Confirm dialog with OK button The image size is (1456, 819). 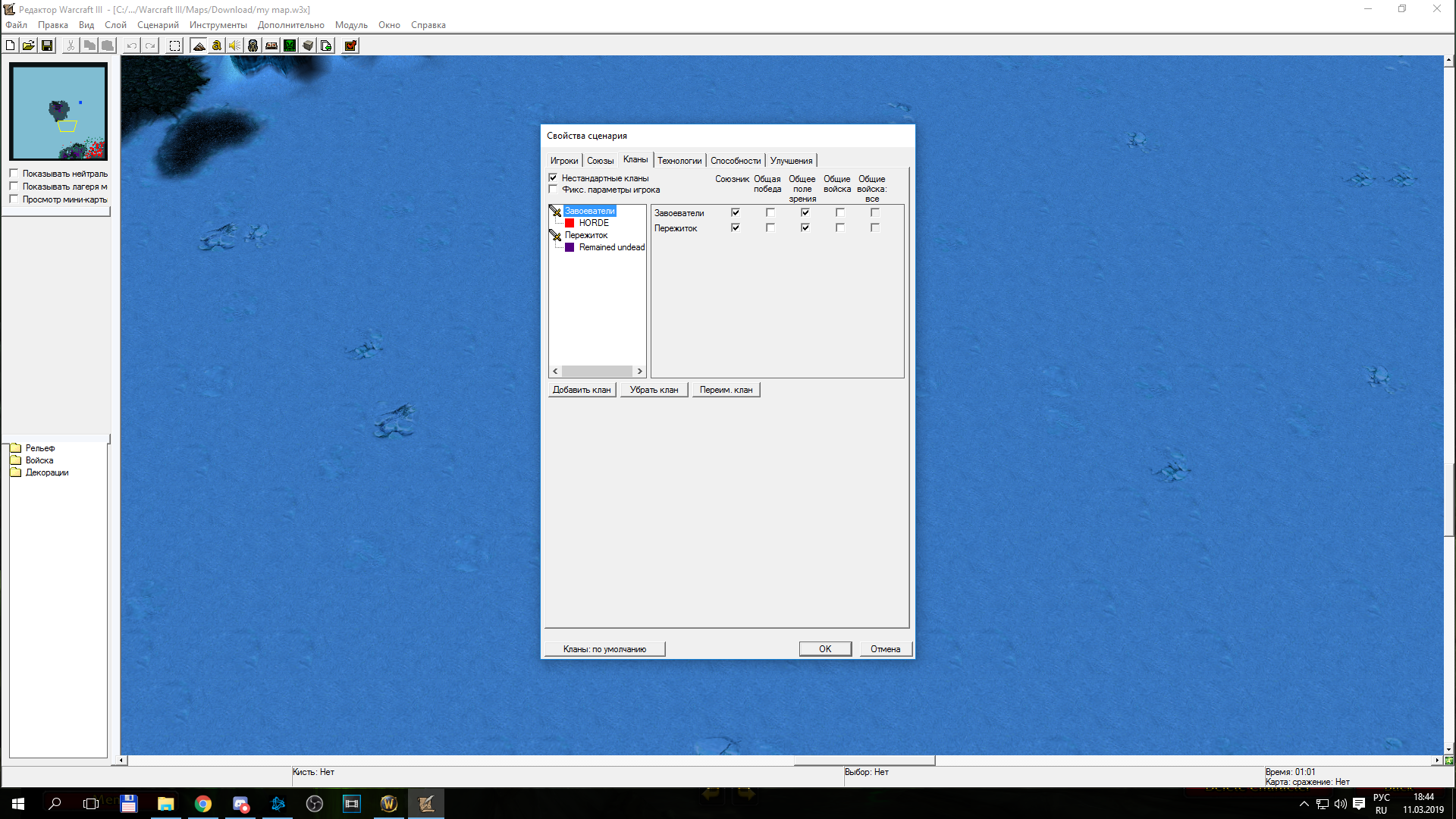pyautogui.click(x=825, y=649)
